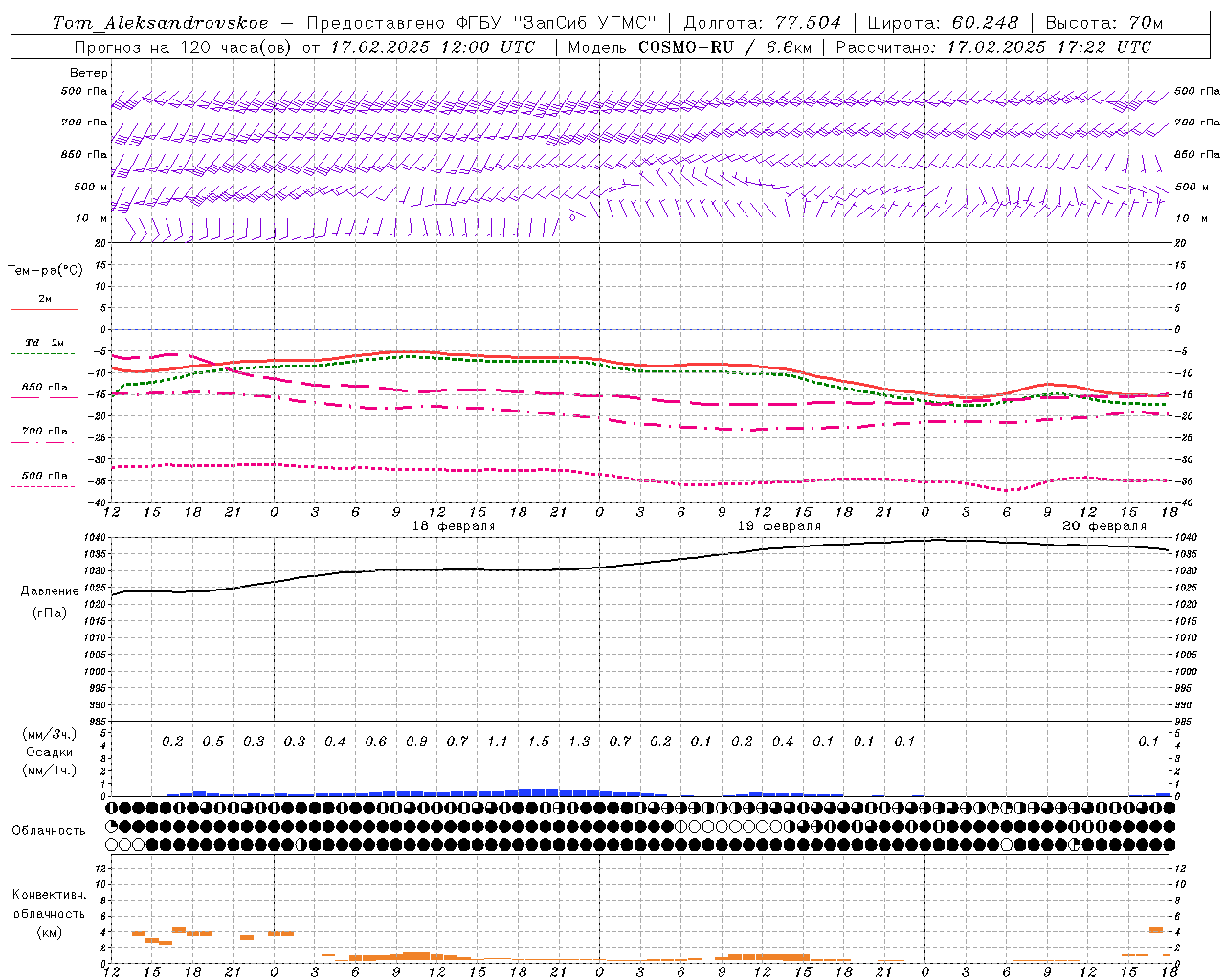The width and height of the screenshot is (1225, 980).
Task: Click the '20 февраля' date label
Action: 1104,526
